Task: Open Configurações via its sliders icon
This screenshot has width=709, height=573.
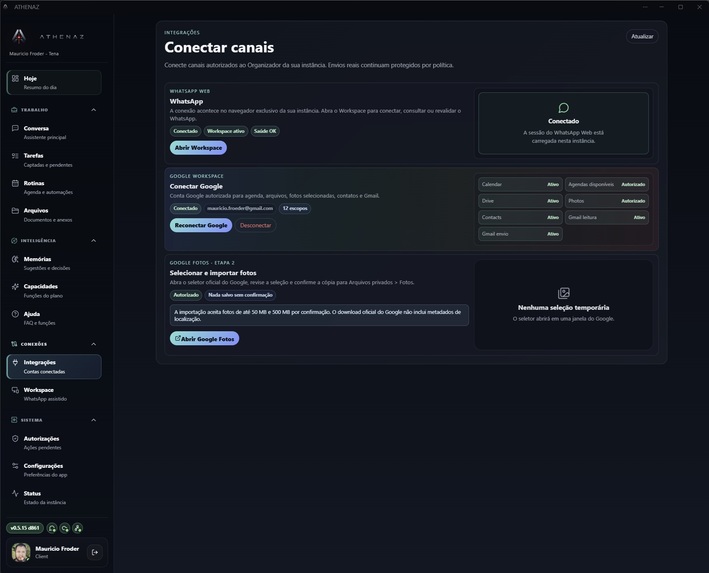Action: [x=15, y=466]
